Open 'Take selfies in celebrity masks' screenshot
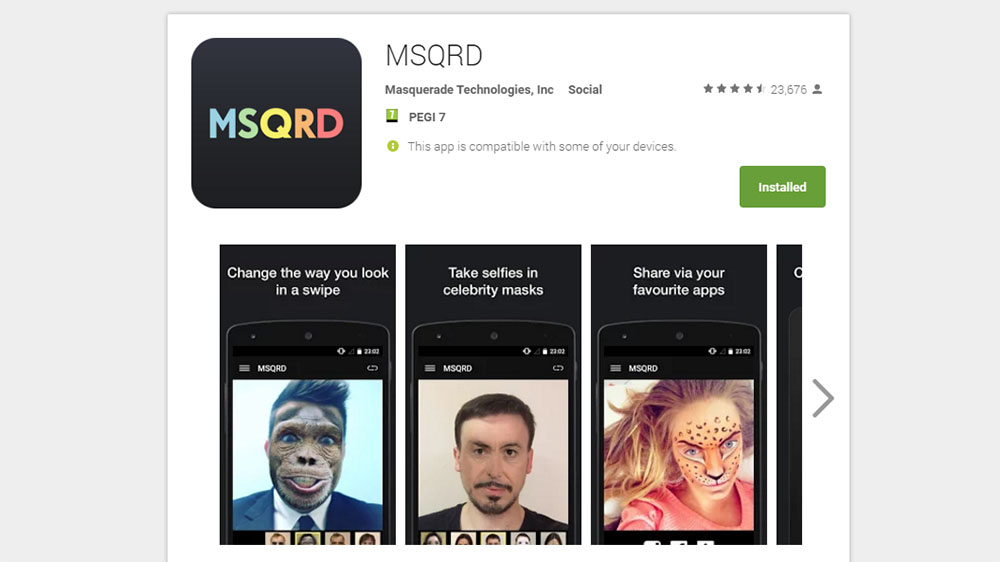The width and height of the screenshot is (1000, 562). [x=493, y=394]
